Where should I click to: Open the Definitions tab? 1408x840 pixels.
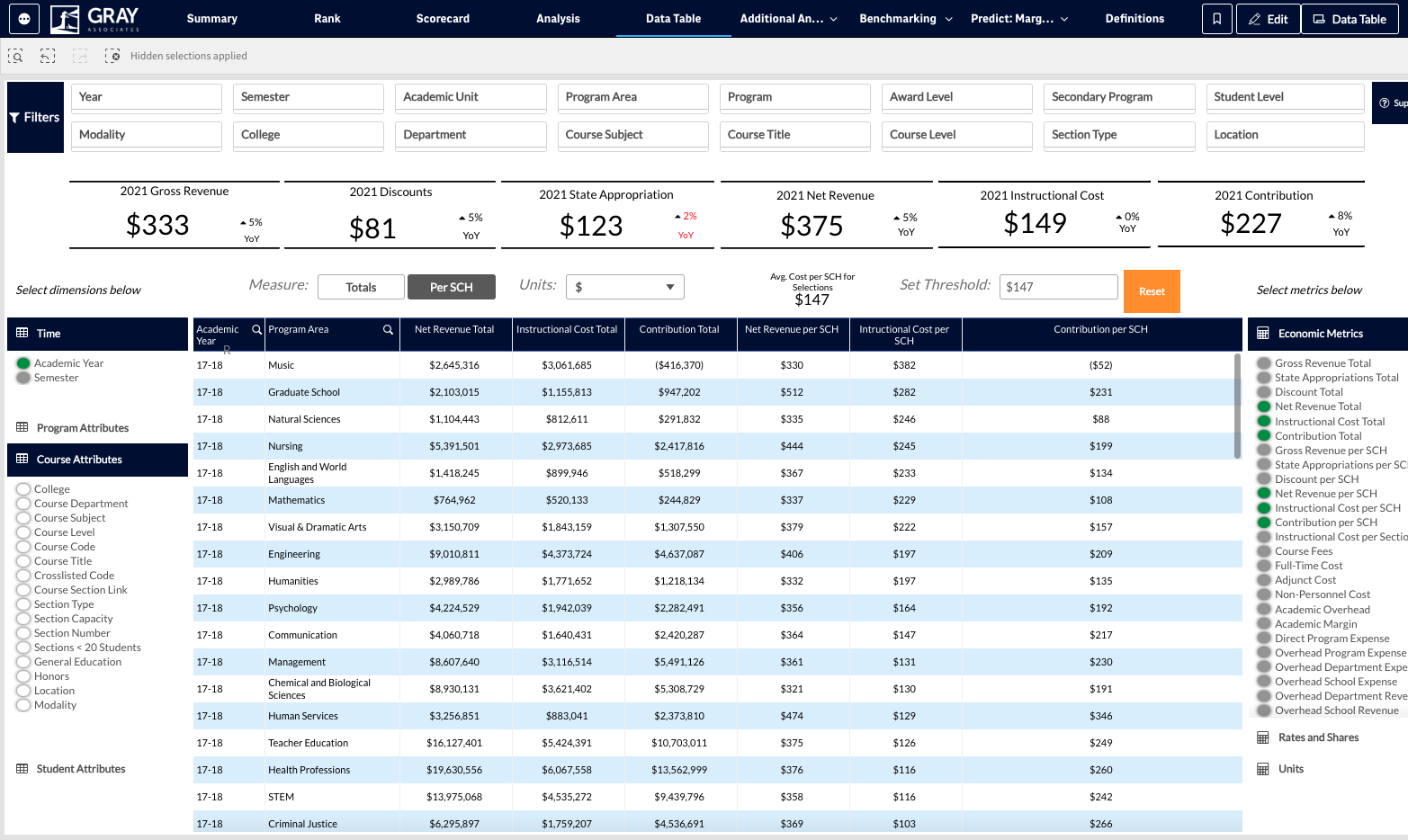tap(1134, 19)
